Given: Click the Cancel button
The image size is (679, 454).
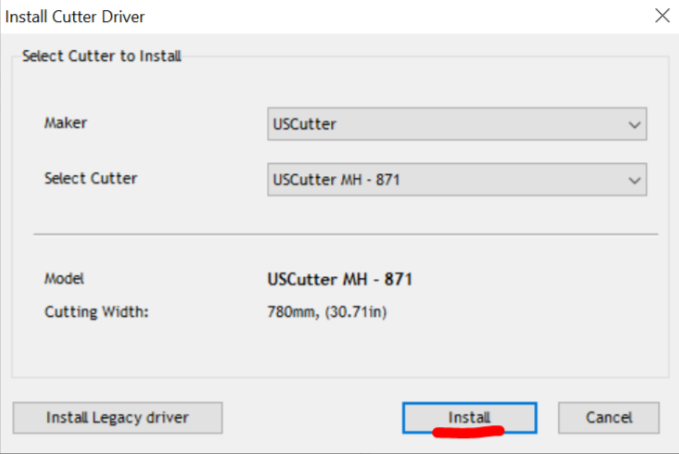Looking at the screenshot, I should coord(608,418).
